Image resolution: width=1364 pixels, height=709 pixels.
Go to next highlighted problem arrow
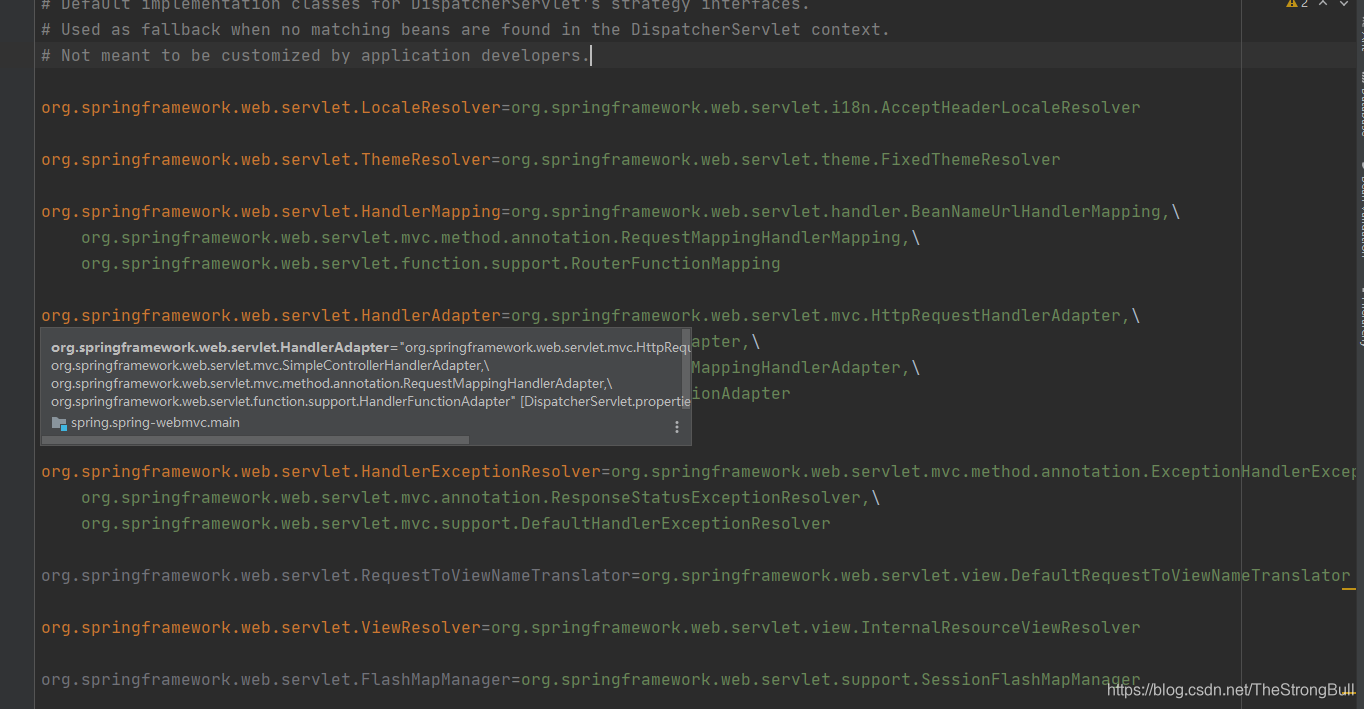pos(1343,5)
